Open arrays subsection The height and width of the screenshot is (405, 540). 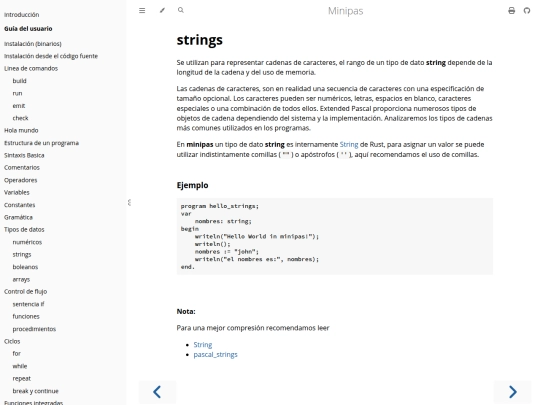21,279
